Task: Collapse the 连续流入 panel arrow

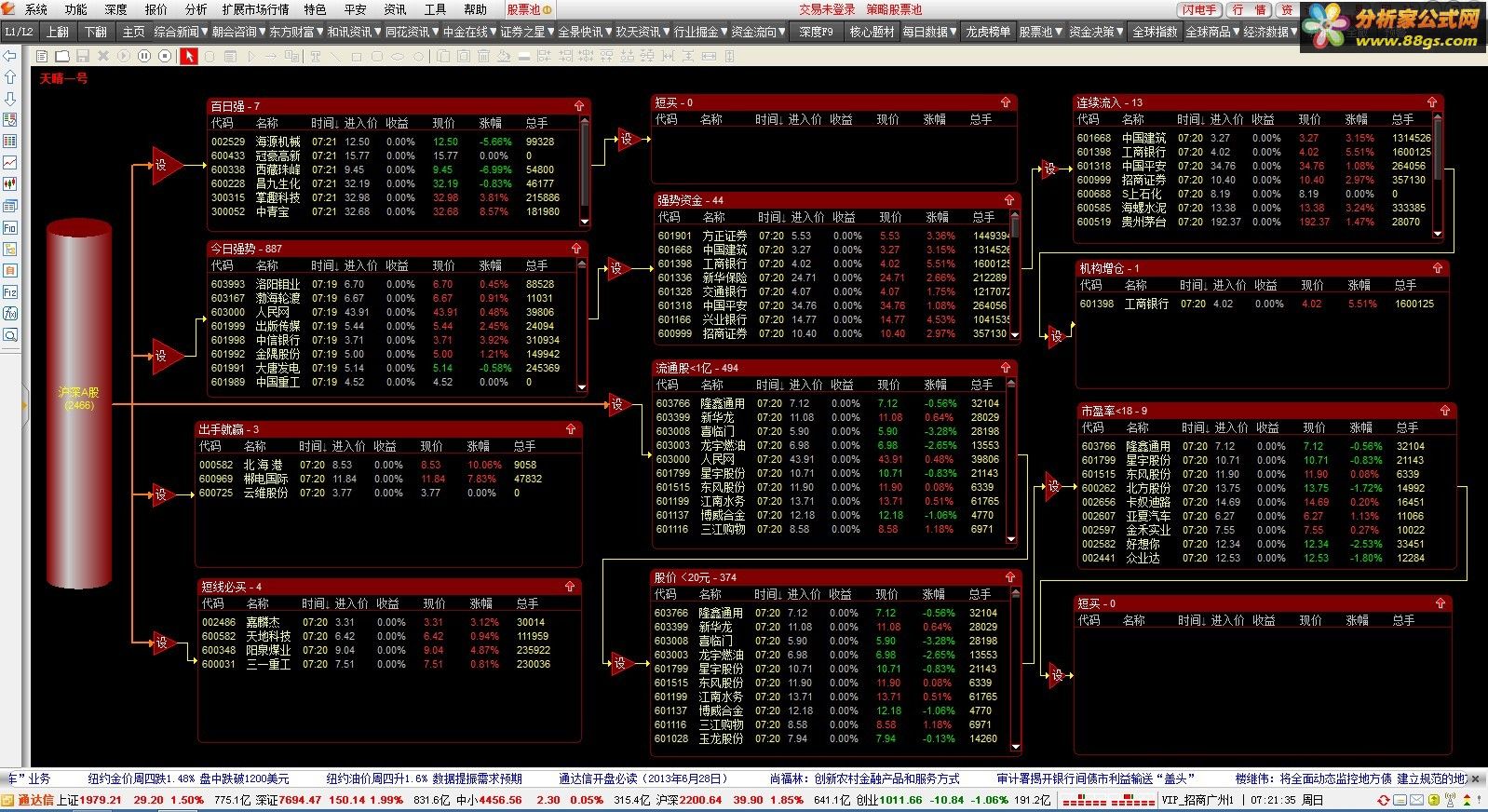Action: [x=1432, y=102]
